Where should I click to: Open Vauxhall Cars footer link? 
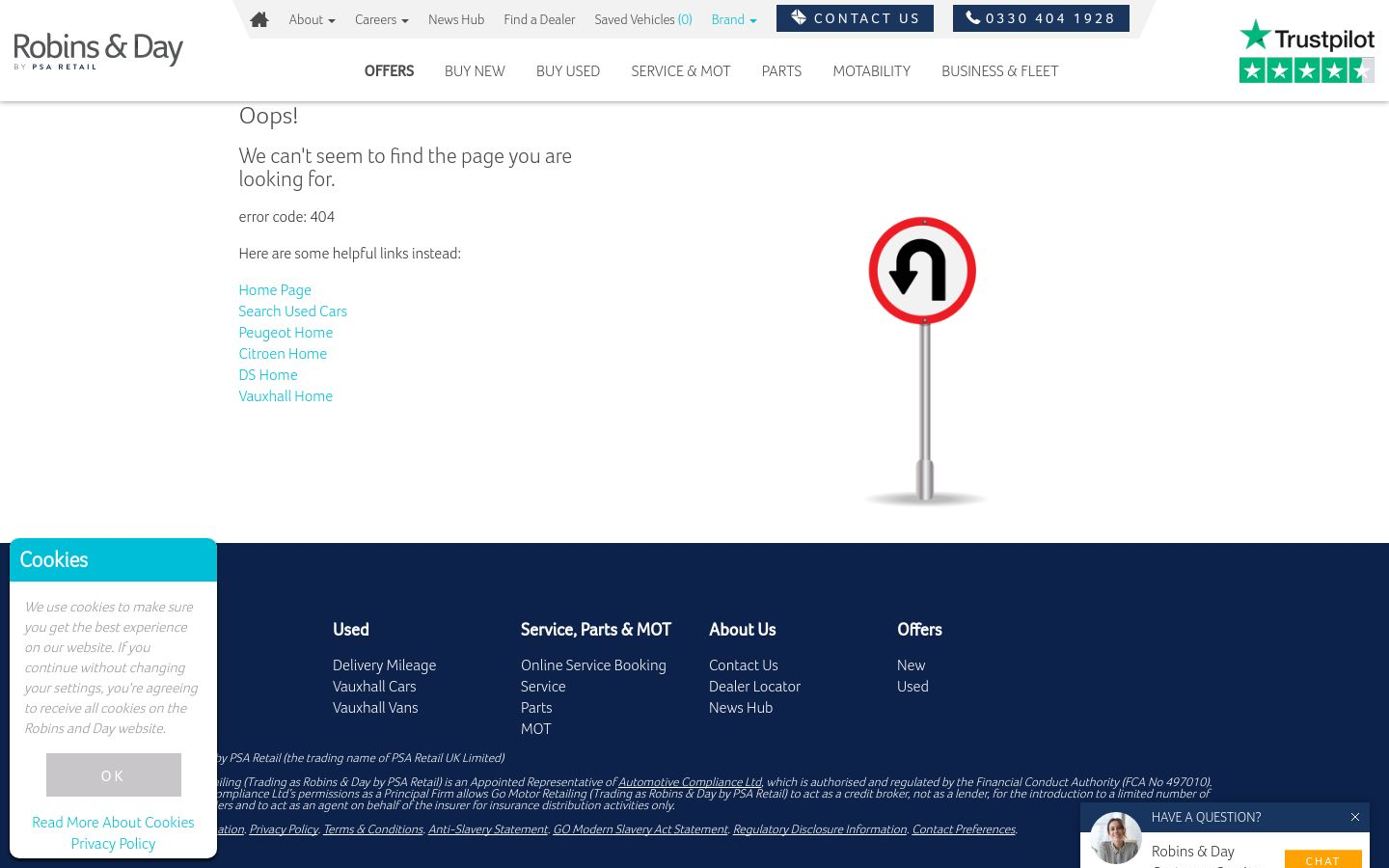[374, 687]
